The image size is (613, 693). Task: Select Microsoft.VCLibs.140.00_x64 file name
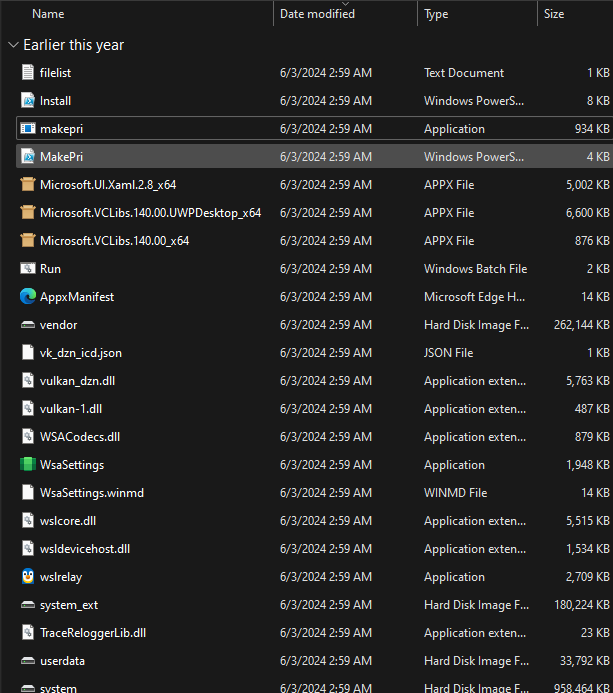coord(114,241)
